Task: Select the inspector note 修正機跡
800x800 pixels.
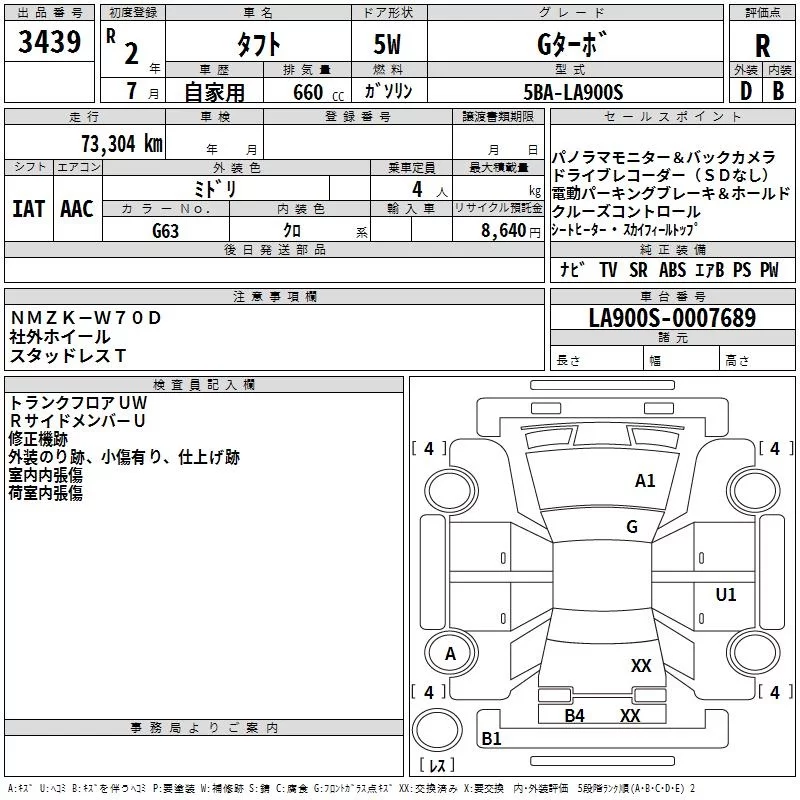Action: [x=38, y=439]
